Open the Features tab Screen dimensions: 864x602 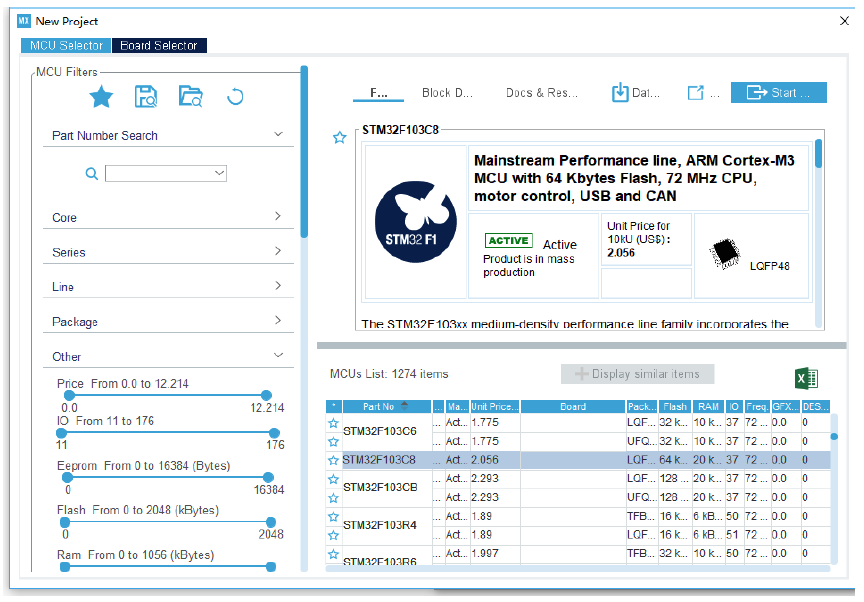[x=379, y=93]
